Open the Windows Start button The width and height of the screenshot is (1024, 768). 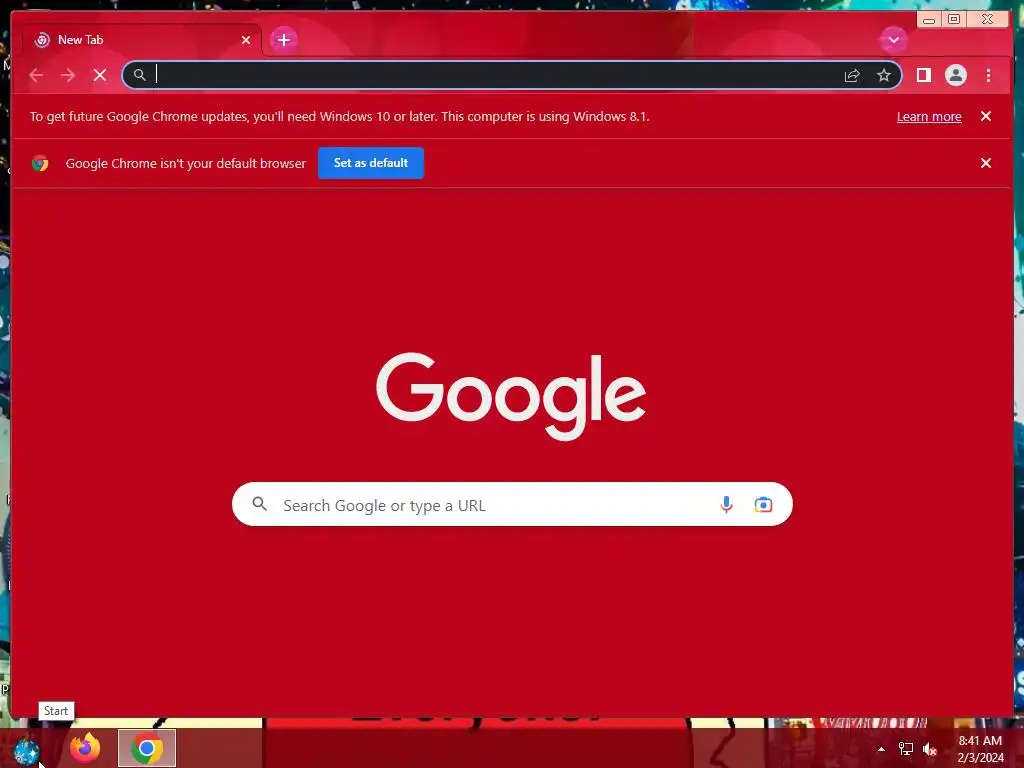click(x=26, y=750)
